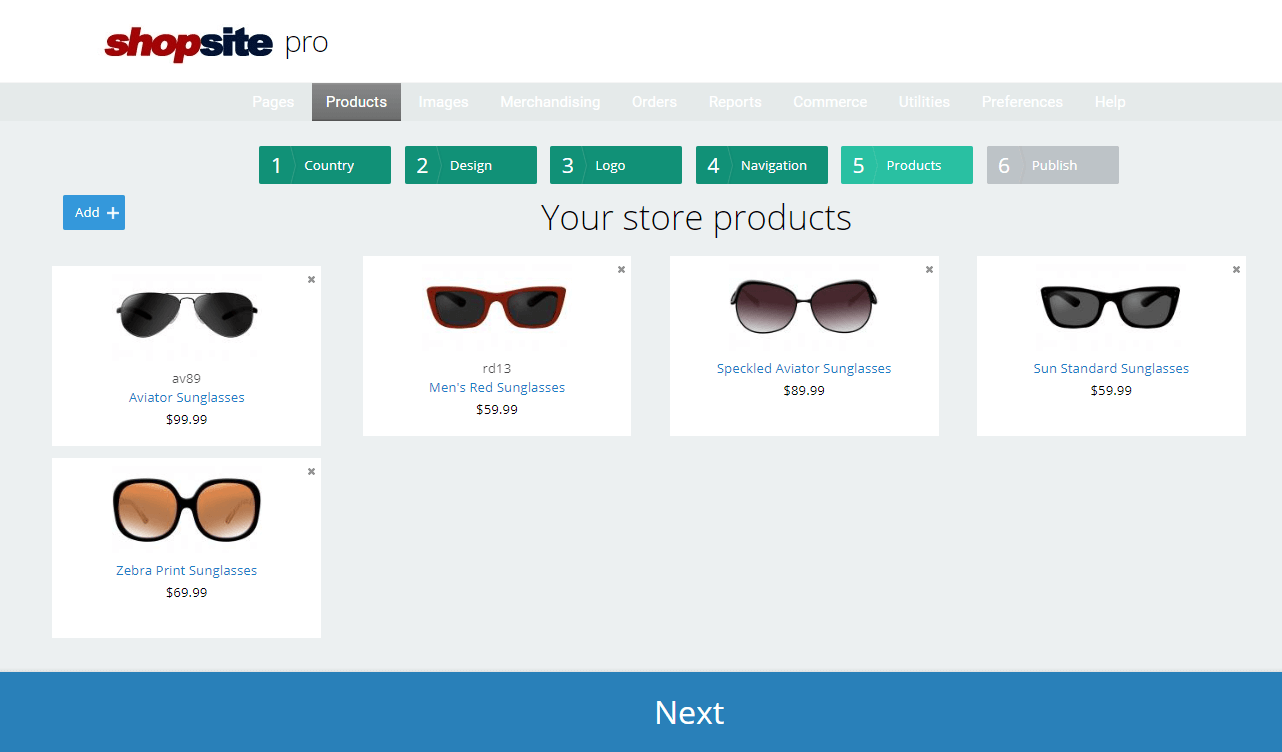This screenshot has width=1282, height=752.
Task: Open the Zebra Print Sunglasses link
Action: click(x=187, y=571)
